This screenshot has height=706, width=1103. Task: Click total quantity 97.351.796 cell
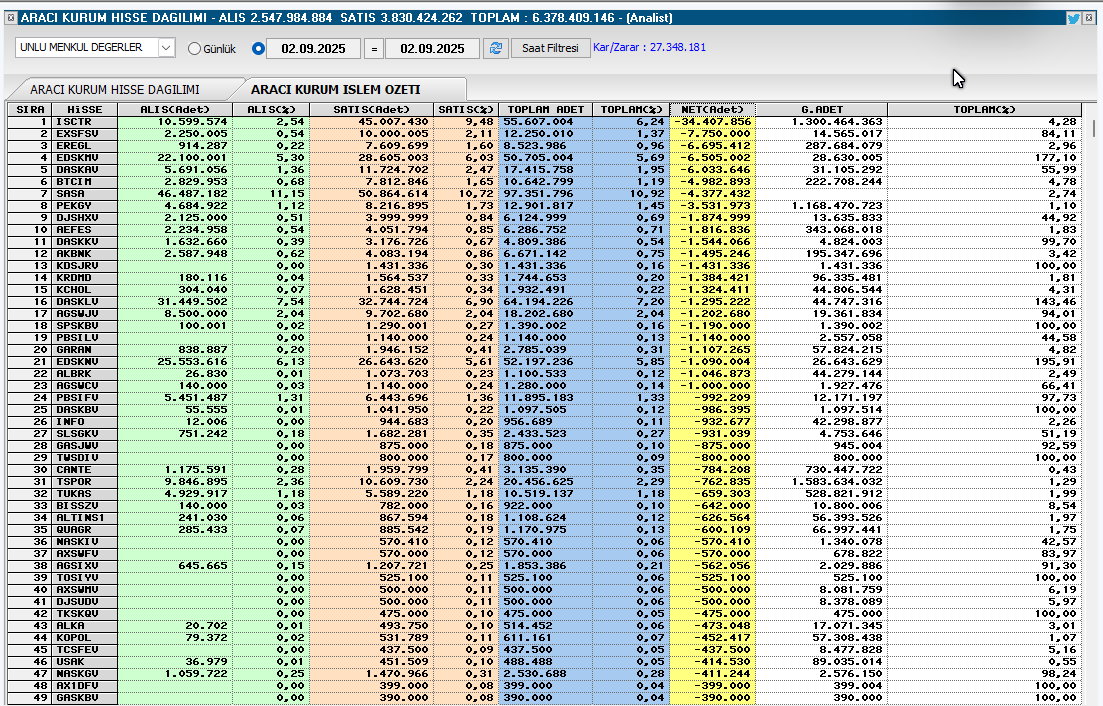pyautogui.click(x=546, y=193)
